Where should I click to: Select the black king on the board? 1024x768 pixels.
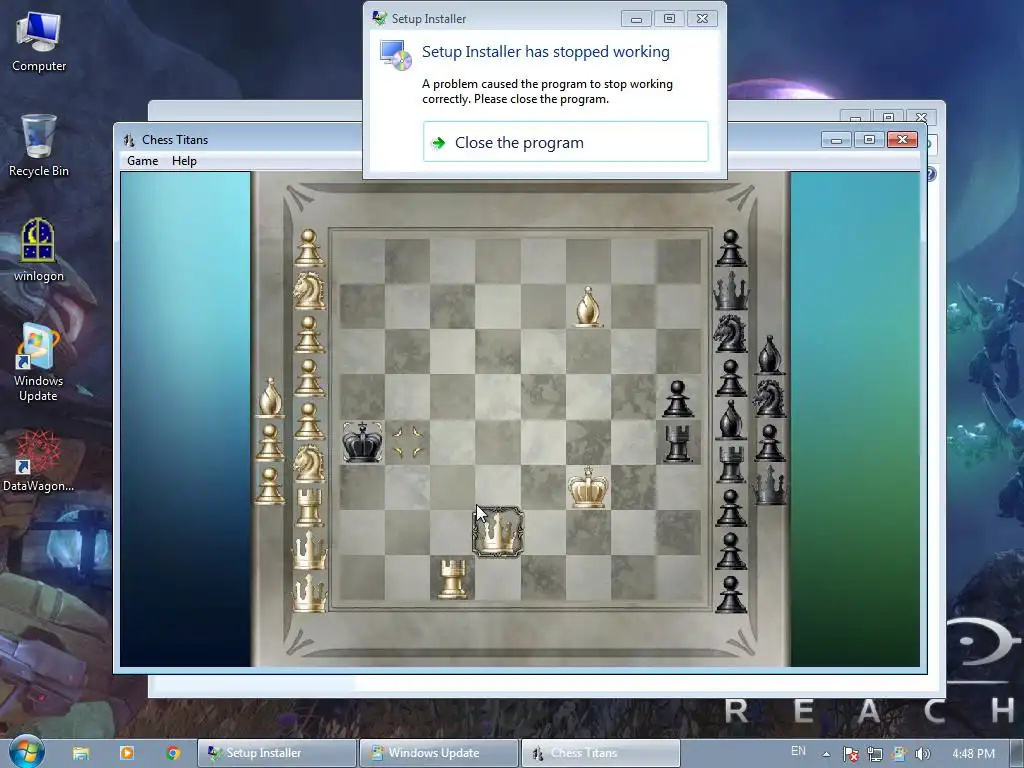(x=362, y=441)
